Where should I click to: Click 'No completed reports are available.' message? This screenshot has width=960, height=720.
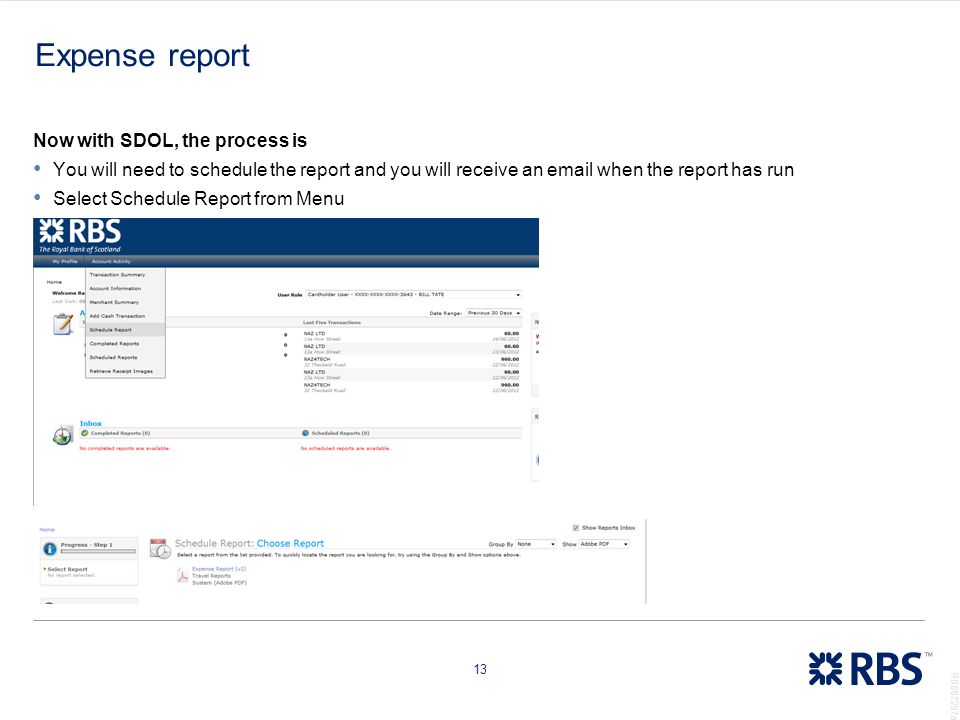(x=125, y=448)
